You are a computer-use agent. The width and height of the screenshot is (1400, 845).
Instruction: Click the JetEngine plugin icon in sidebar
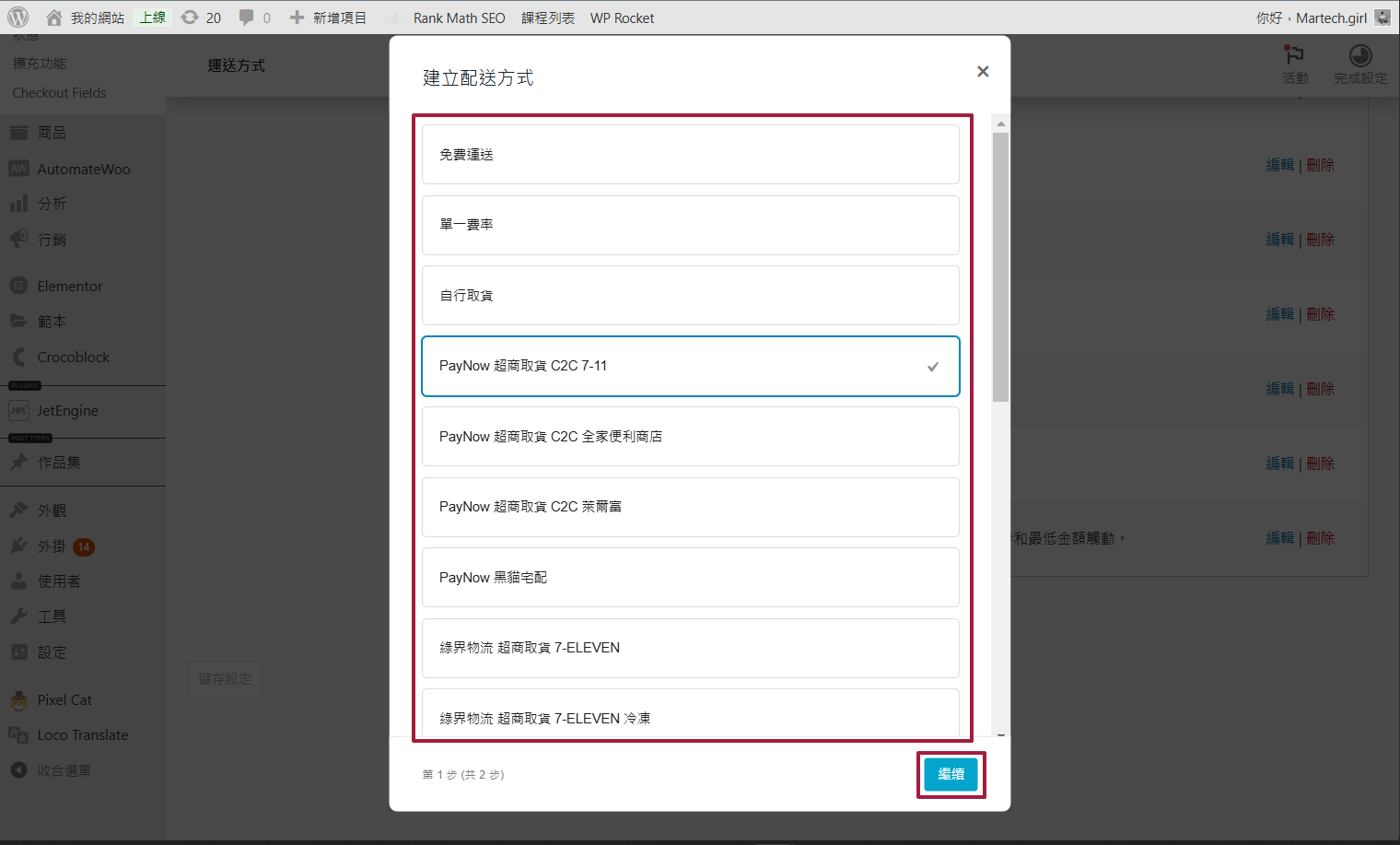point(17,410)
